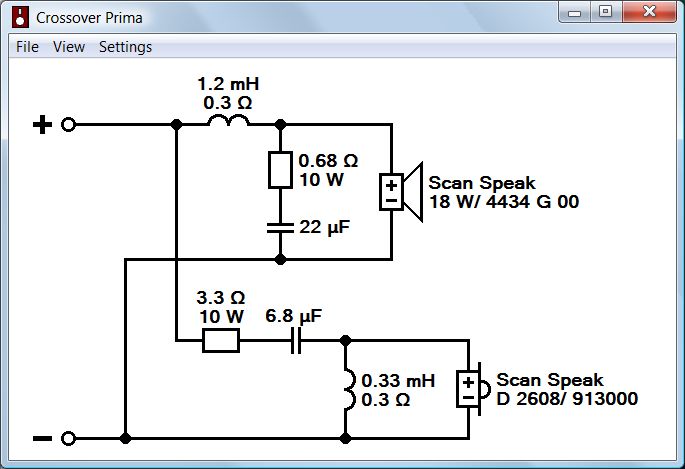Select the 0.33 mH inductor symbol

click(349, 389)
